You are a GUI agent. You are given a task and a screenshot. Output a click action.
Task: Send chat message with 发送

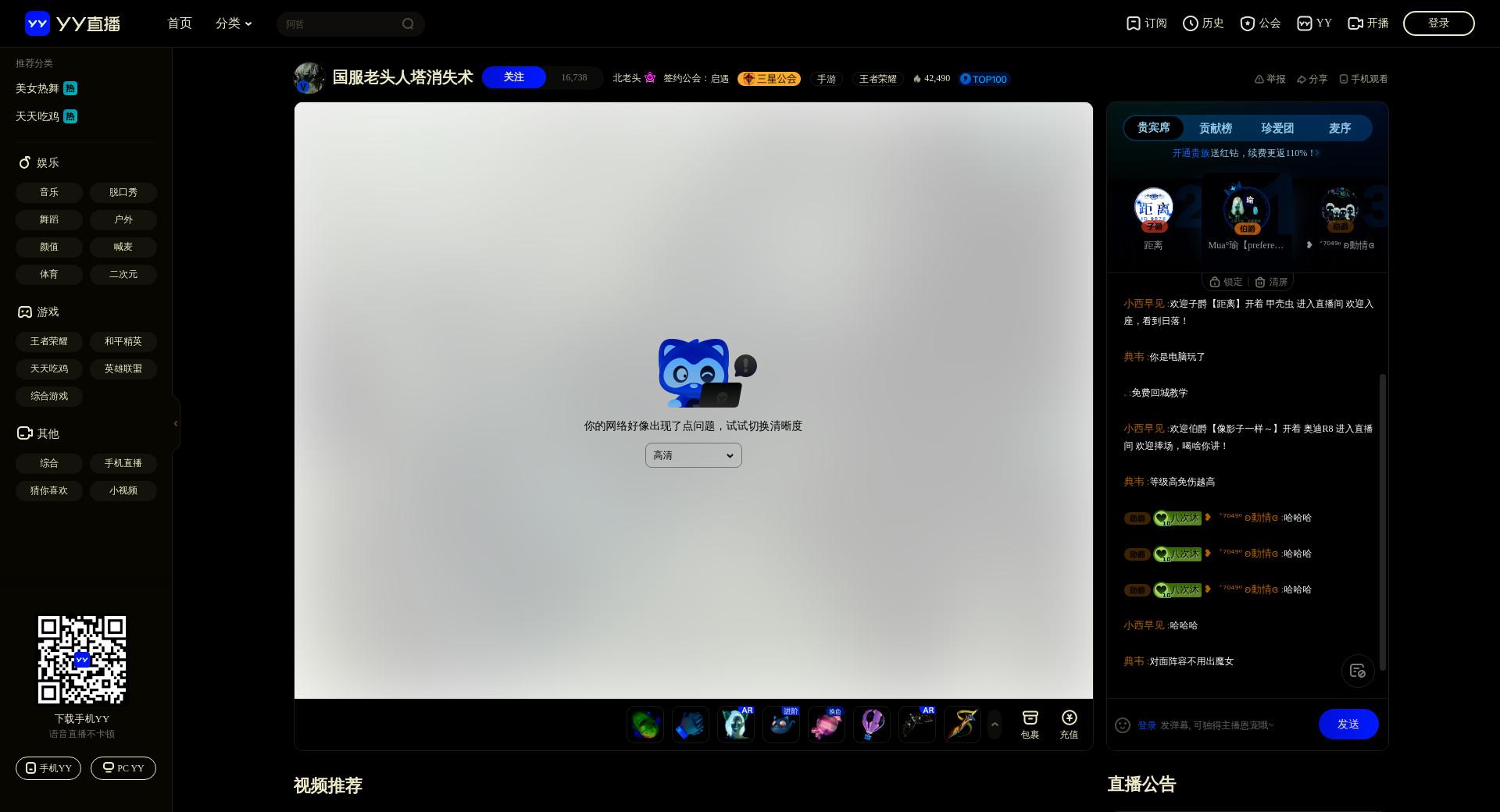click(x=1348, y=725)
